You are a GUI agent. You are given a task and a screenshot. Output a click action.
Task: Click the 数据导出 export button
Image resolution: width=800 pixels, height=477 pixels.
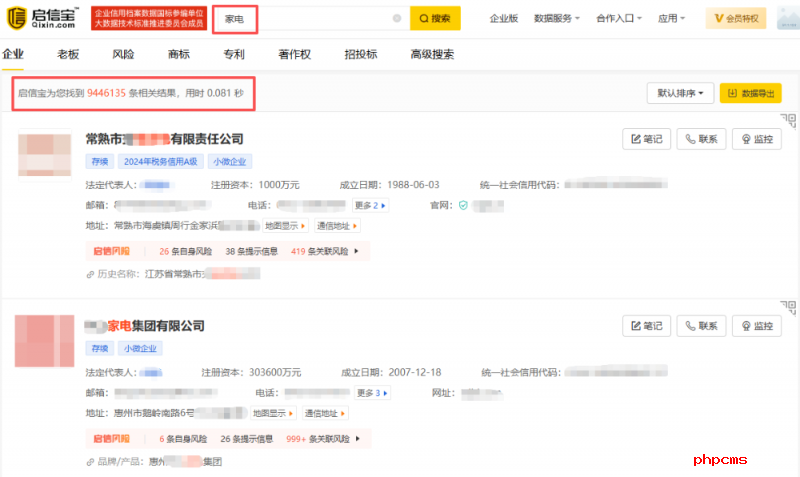point(751,93)
